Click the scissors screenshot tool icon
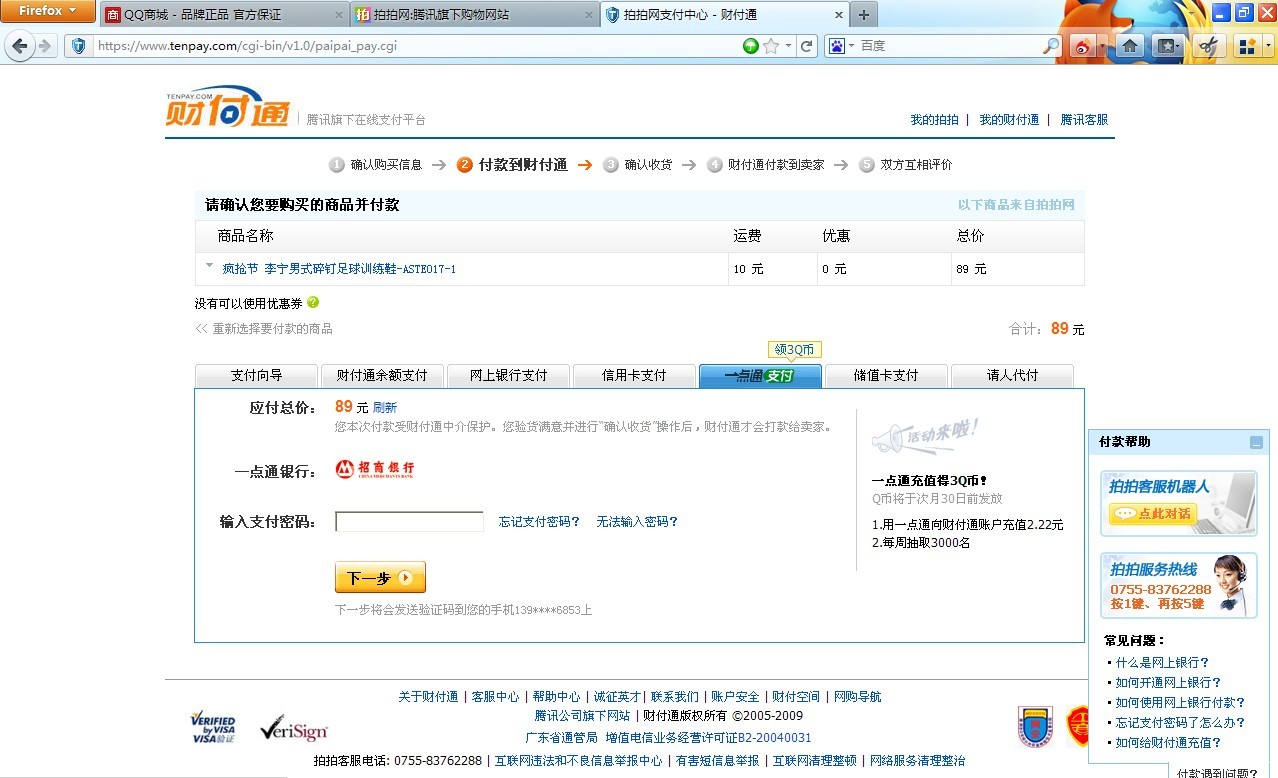 tap(1208, 46)
